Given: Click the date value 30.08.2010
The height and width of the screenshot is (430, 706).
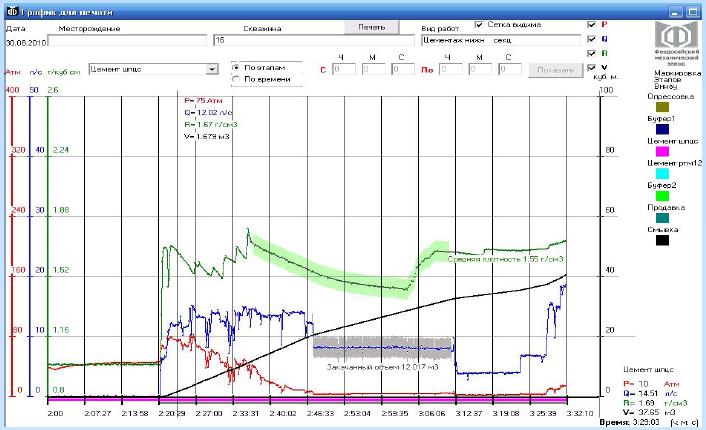Looking at the screenshot, I should pos(26,43).
